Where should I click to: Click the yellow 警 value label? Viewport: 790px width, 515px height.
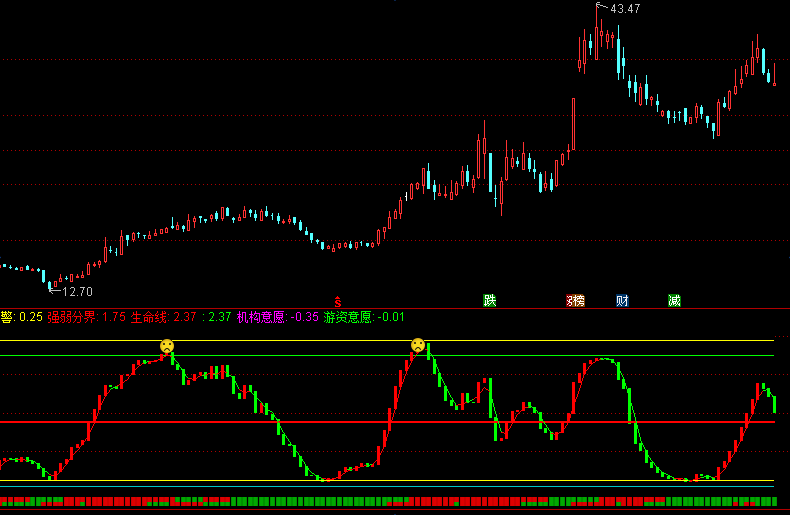click(21, 317)
